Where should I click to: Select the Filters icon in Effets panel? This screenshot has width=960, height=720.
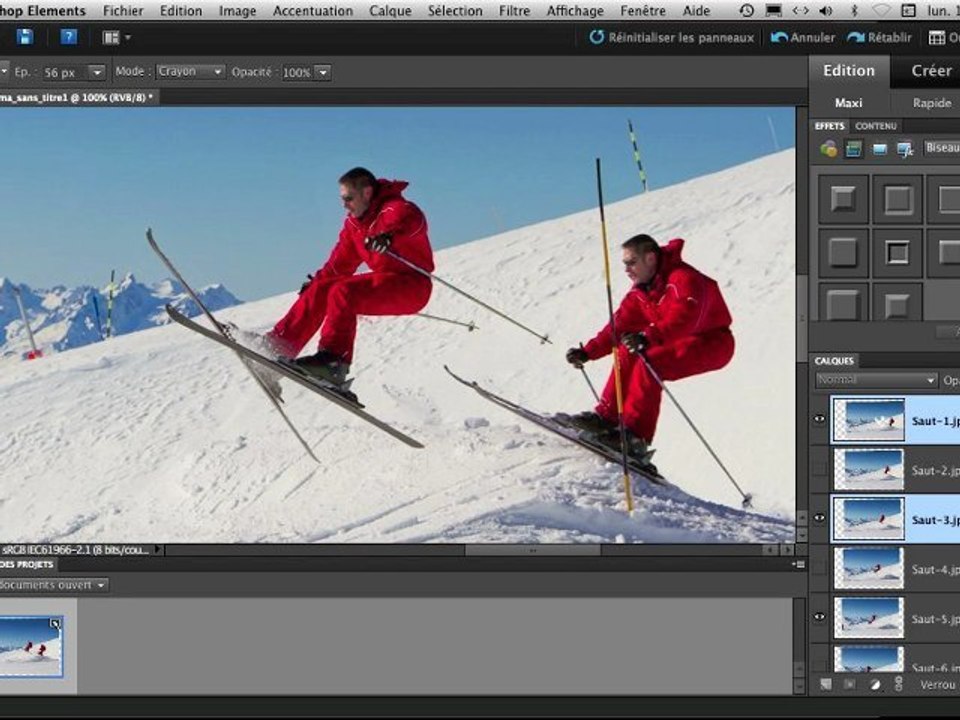pyautogui.click(x=828, y=148)
